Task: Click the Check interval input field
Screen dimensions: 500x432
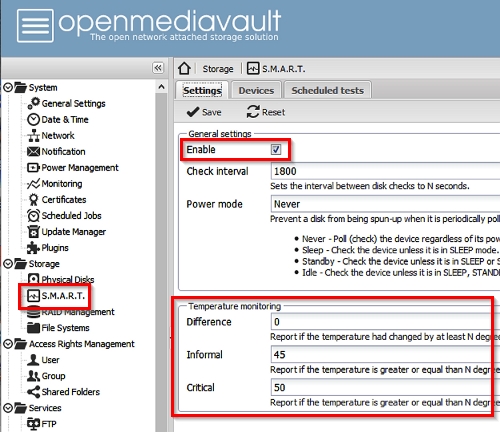Action: [x=385, y=171]
